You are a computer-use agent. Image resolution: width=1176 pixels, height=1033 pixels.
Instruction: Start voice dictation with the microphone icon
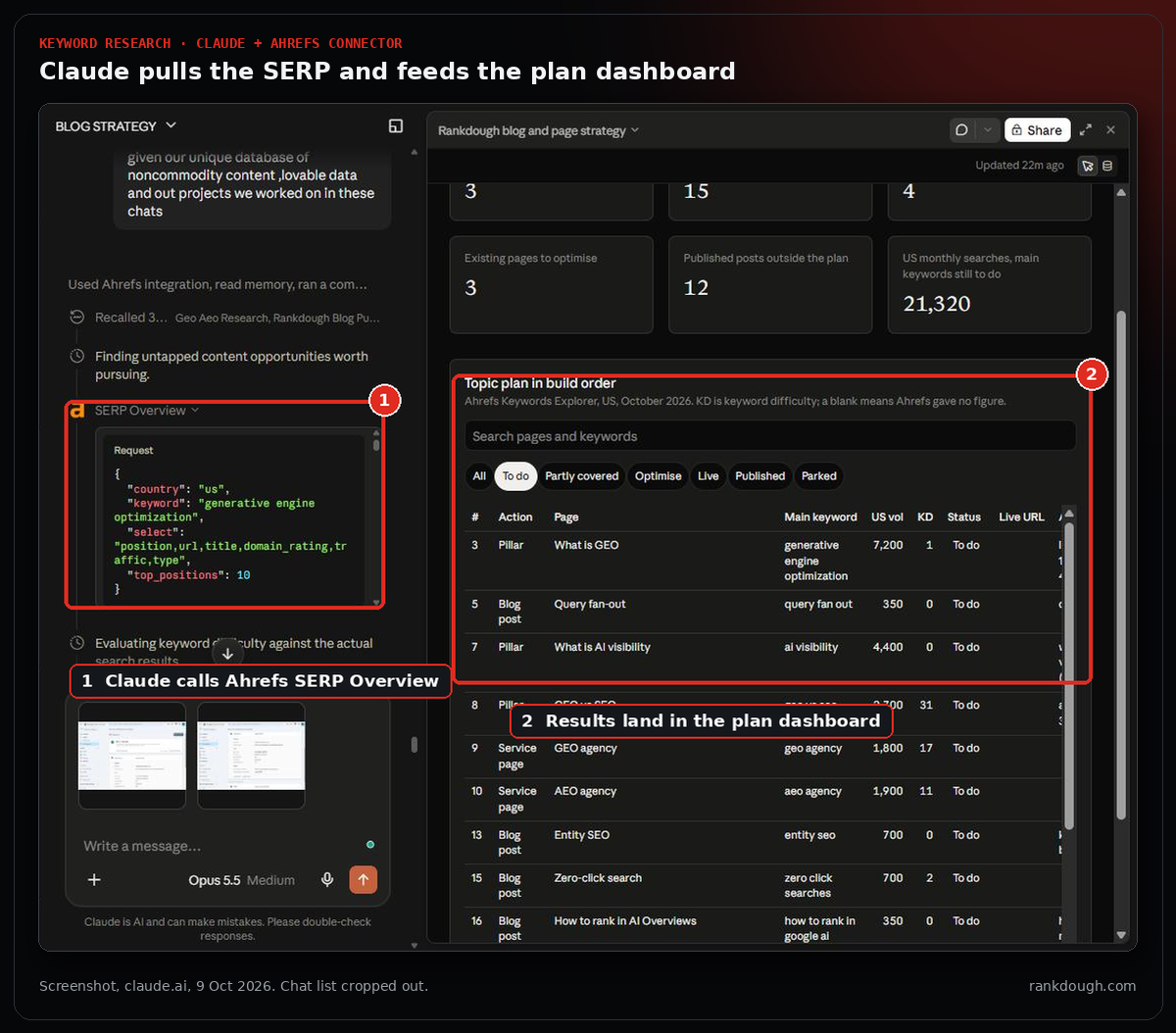[x=327, y=879]
